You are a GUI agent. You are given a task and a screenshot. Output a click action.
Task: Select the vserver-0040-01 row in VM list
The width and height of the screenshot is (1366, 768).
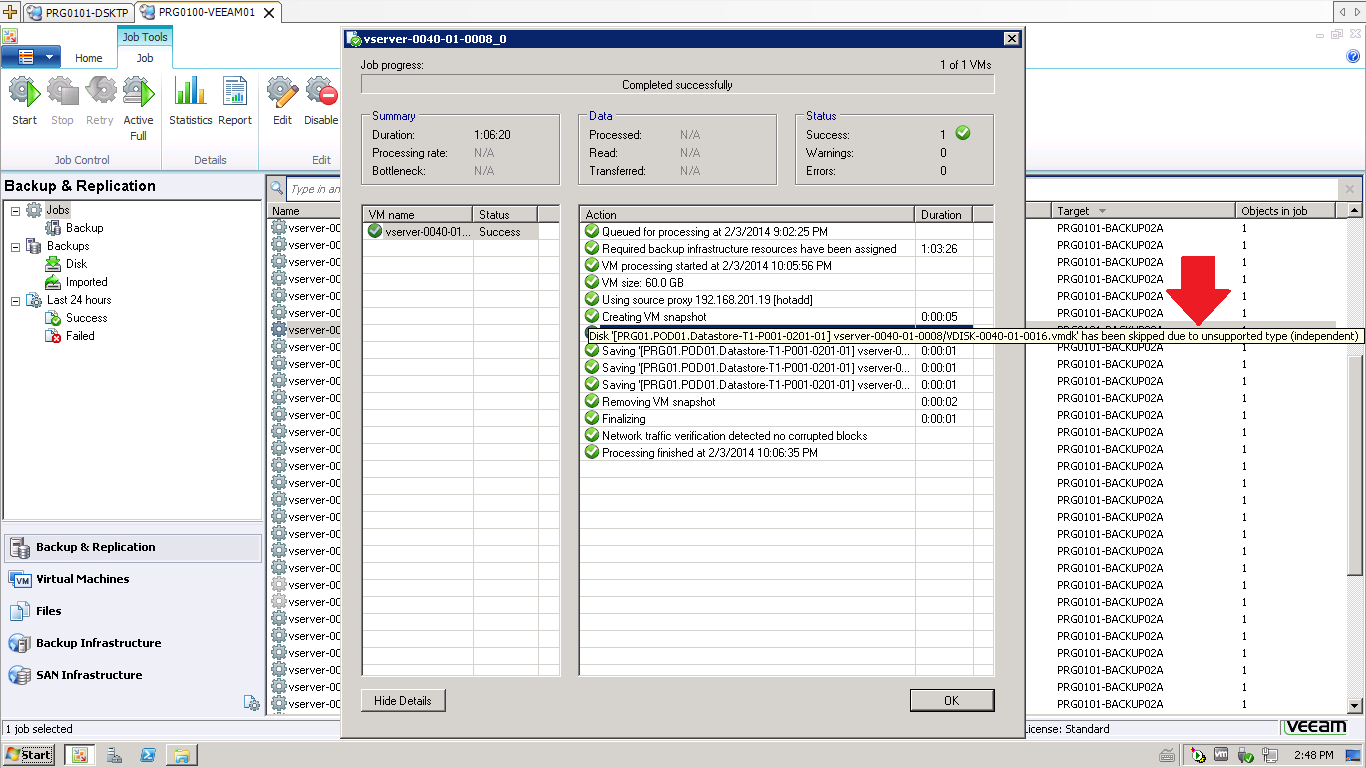pyautogui.click(x=450, y=231)
